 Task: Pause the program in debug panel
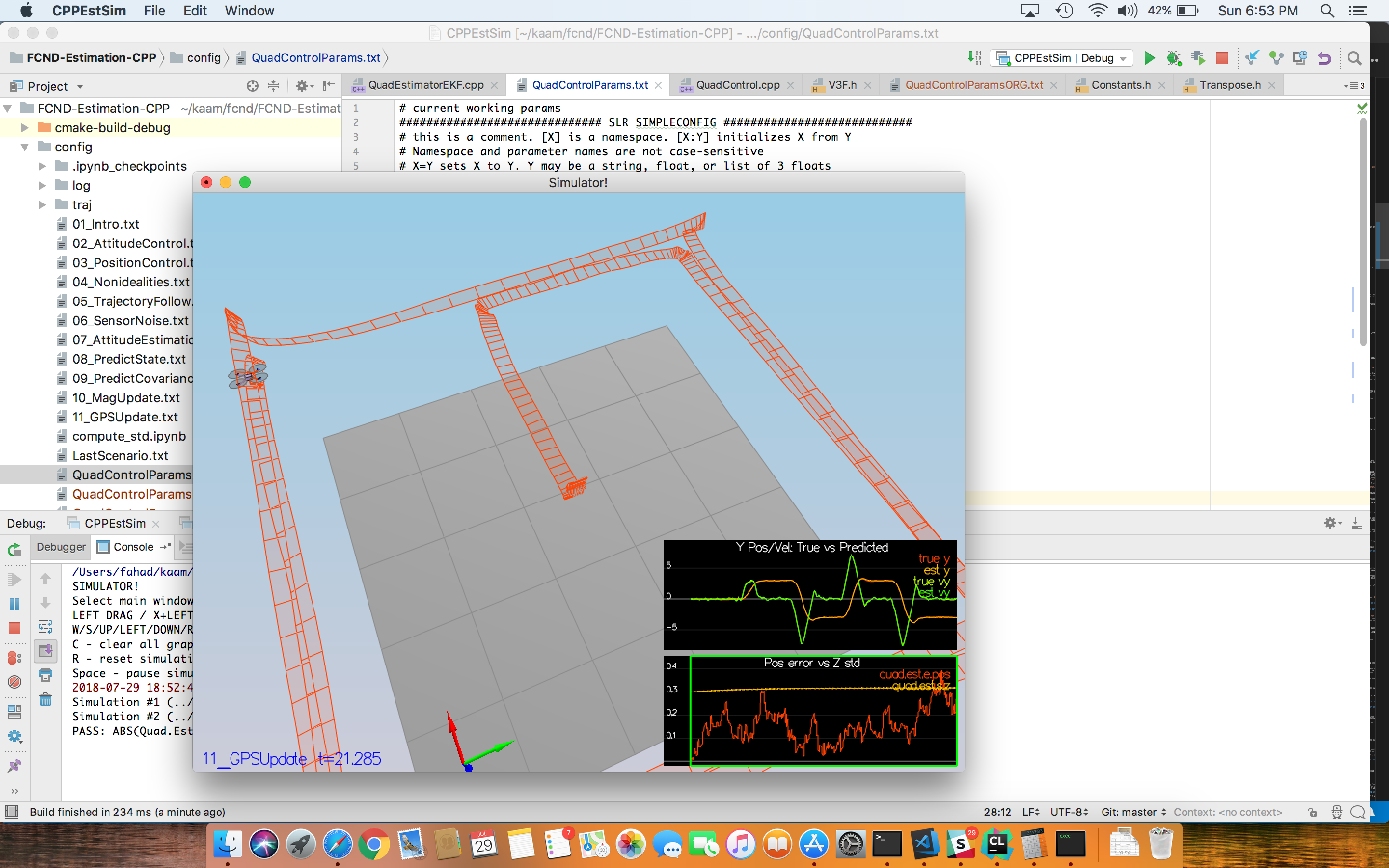pos(14,603)
